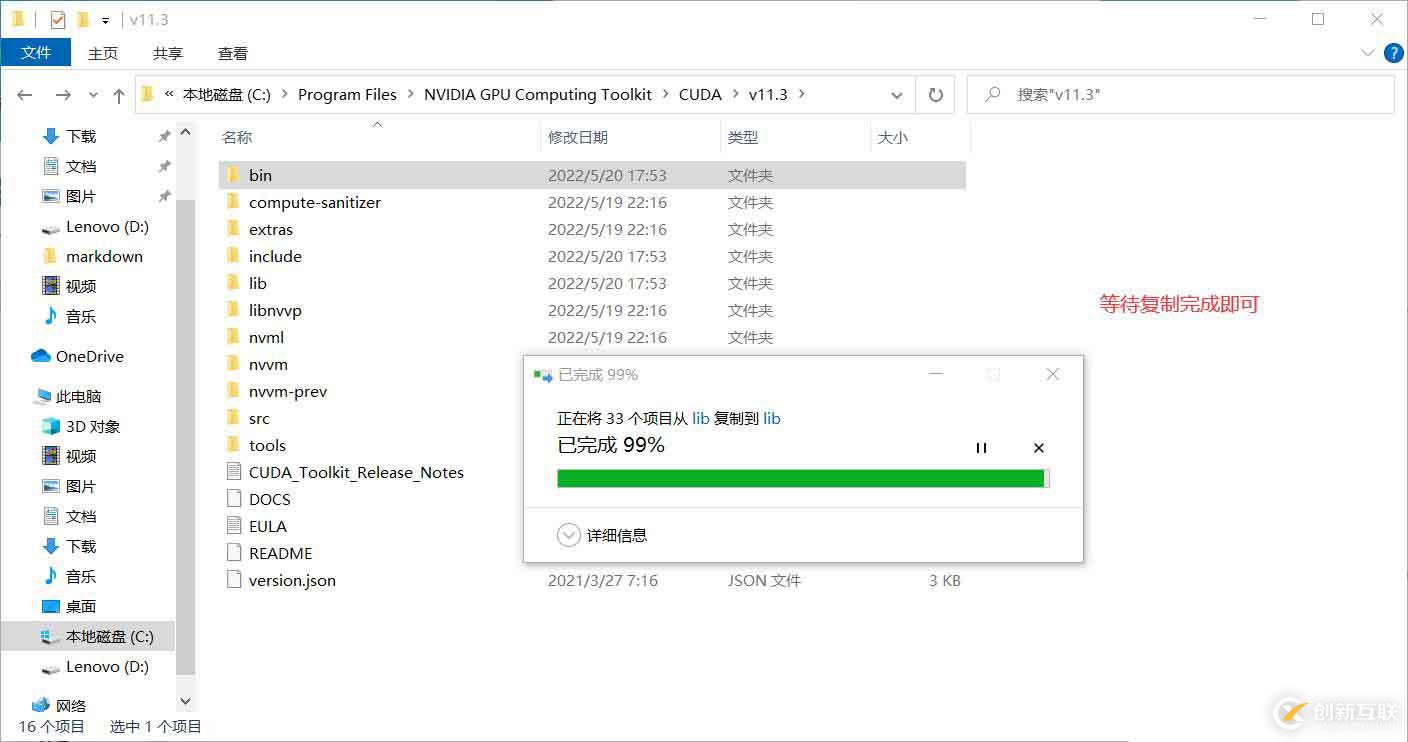Click the OneDrive cloud icon
This screenshot has width=1408, height=742.
click(x=41, y=356)
